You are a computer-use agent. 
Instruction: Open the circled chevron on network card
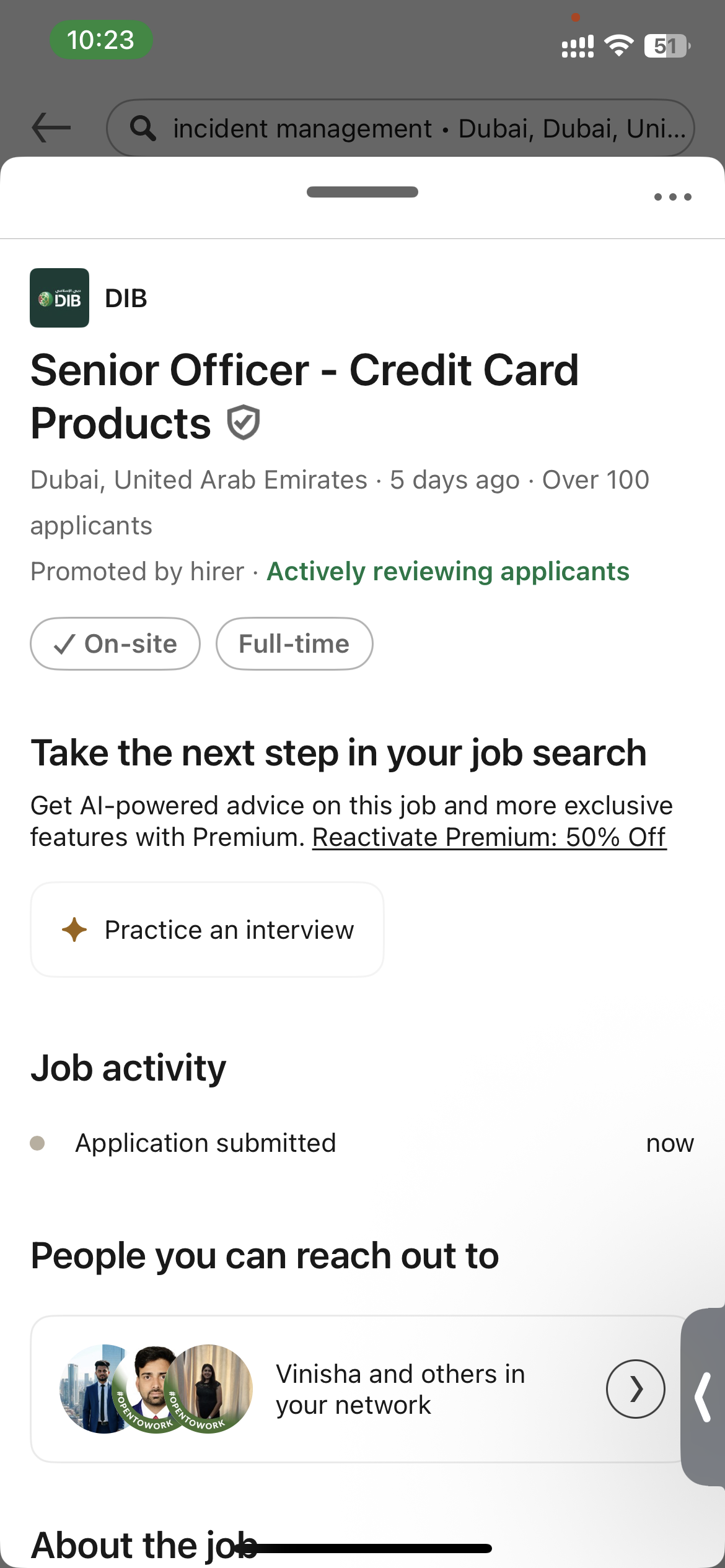pyautogui.click(x=635, y=1389)
